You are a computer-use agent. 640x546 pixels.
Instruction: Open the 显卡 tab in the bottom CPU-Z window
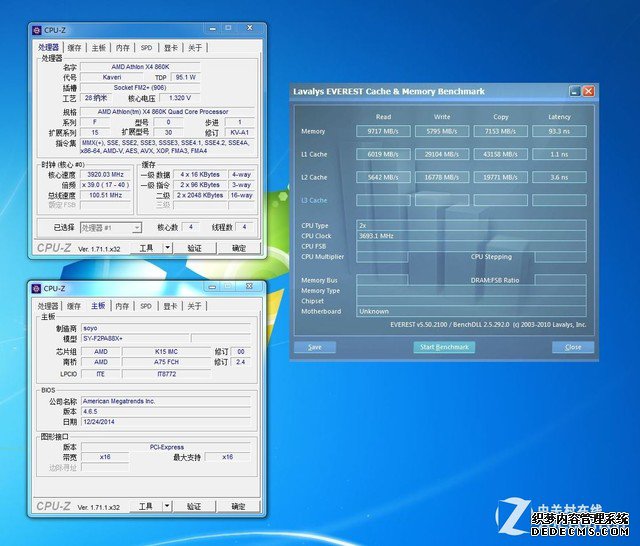(x=170, y=306)
